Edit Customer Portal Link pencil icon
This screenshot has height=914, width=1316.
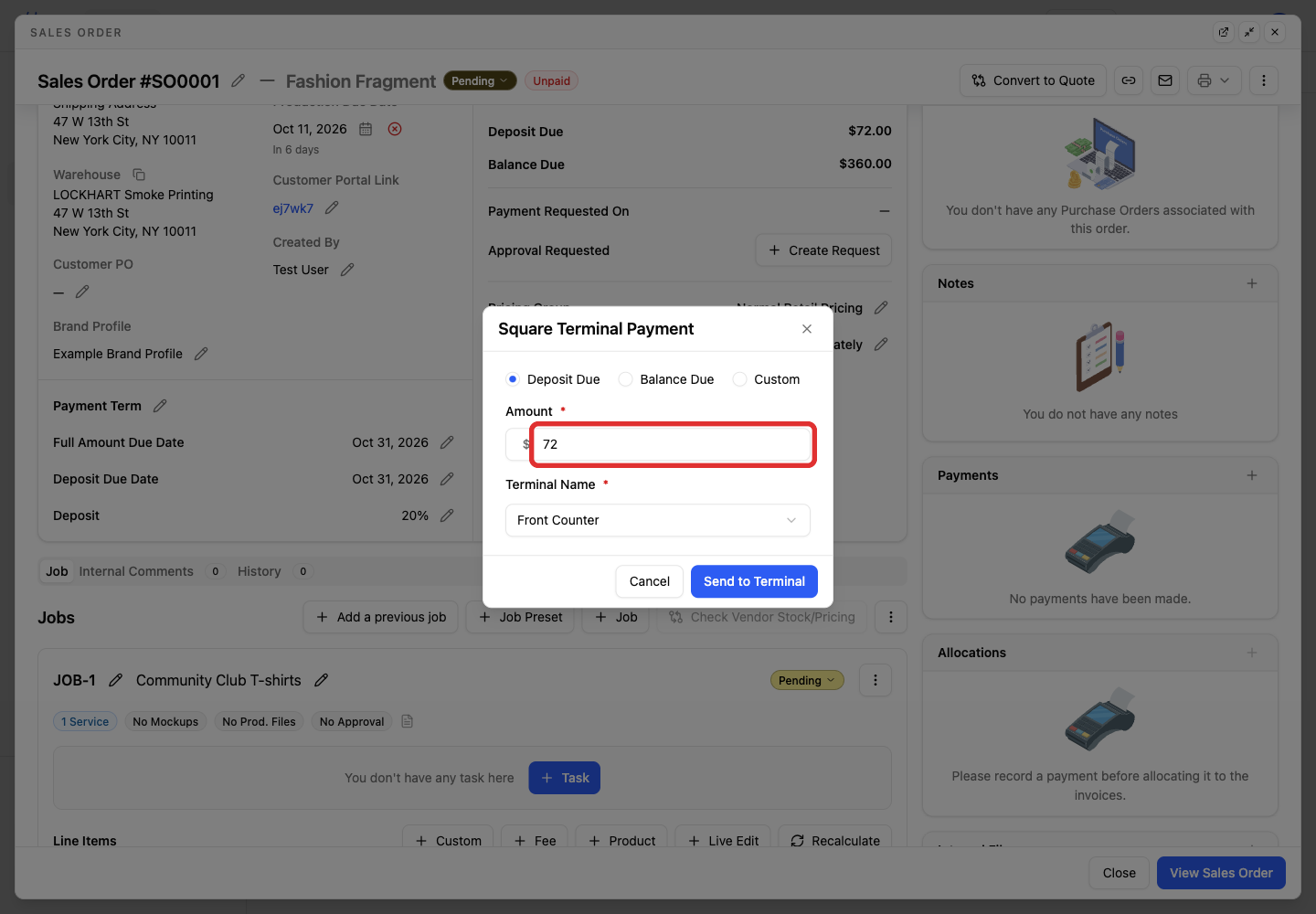click(x=332, y=208)
